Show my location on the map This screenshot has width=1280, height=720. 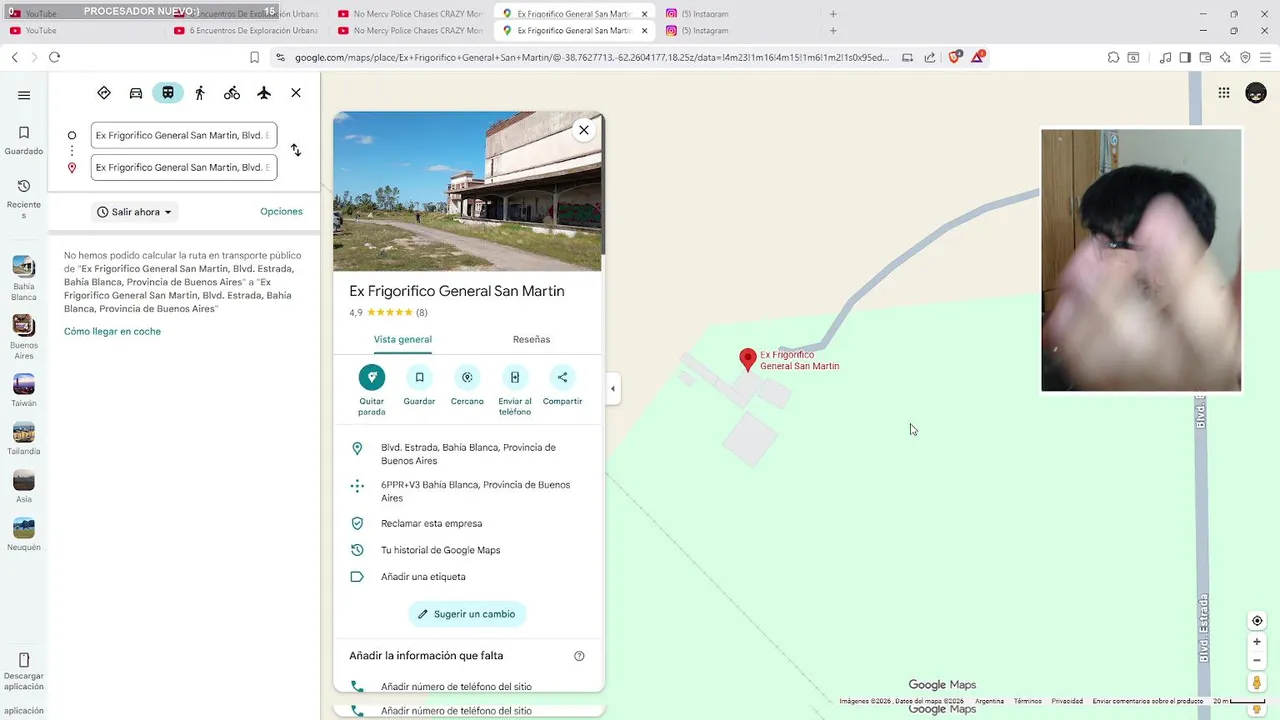click(1257, 621)
